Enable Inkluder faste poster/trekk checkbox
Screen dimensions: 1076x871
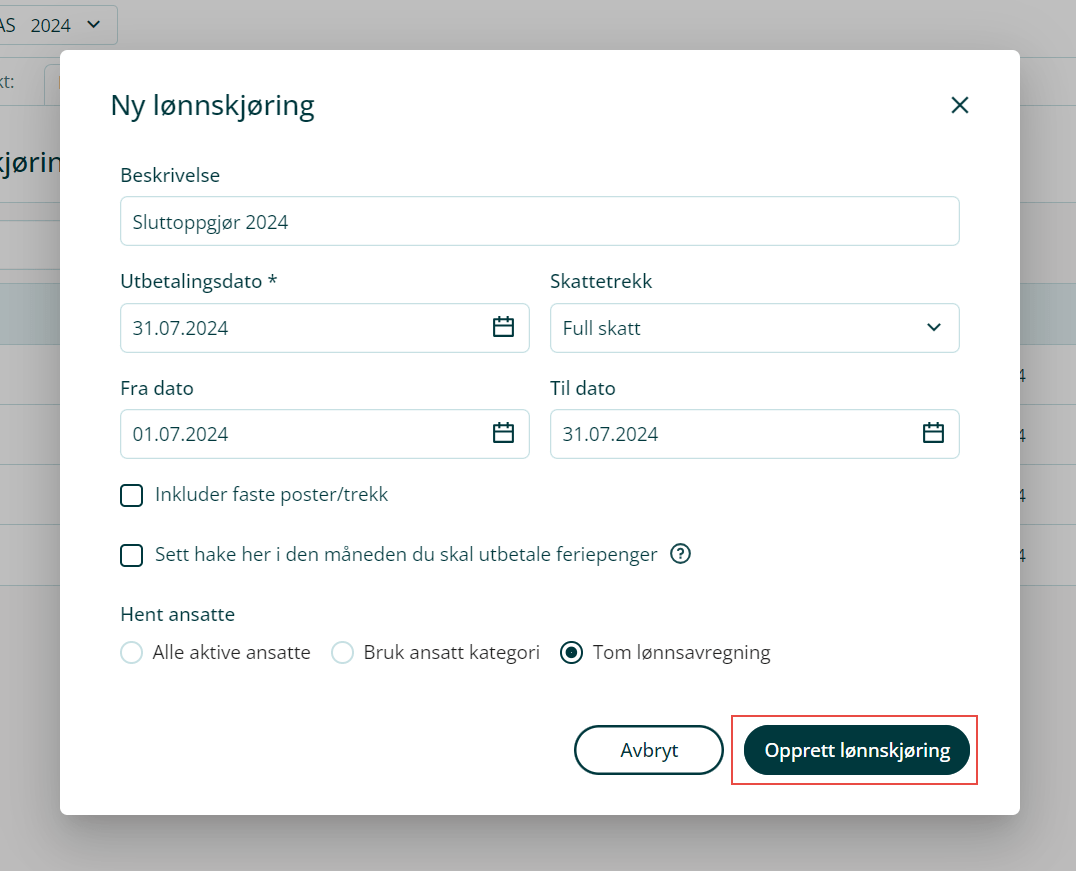pos(132,495)
